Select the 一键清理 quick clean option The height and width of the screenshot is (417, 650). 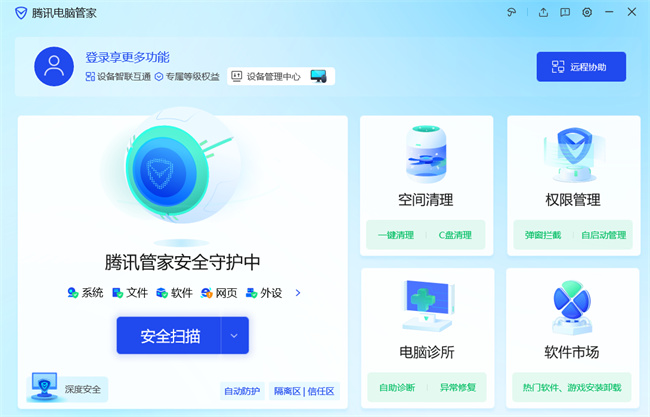[397, 235]
